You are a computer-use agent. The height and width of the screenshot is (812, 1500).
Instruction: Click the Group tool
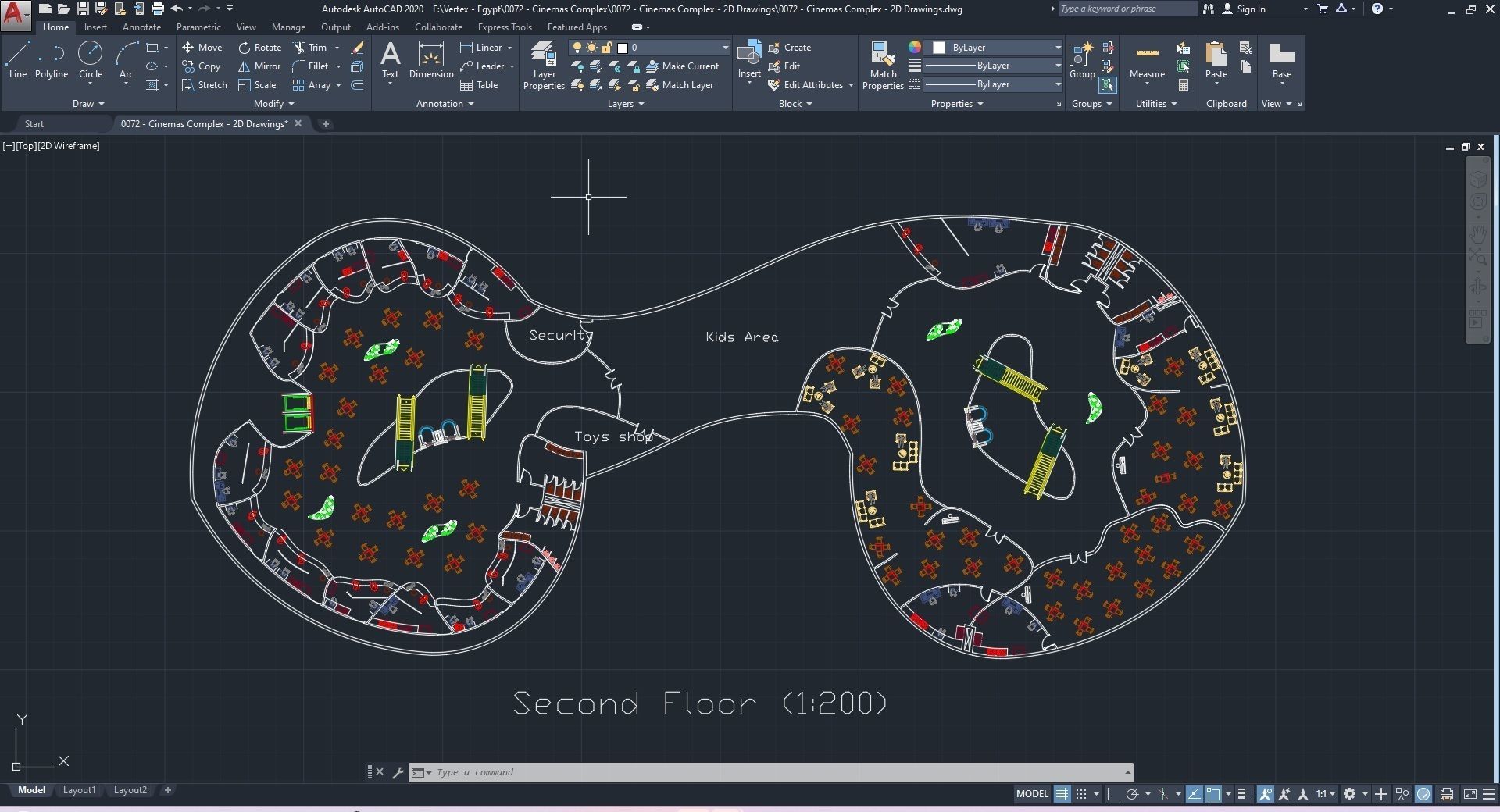[x=1082, y=60]
